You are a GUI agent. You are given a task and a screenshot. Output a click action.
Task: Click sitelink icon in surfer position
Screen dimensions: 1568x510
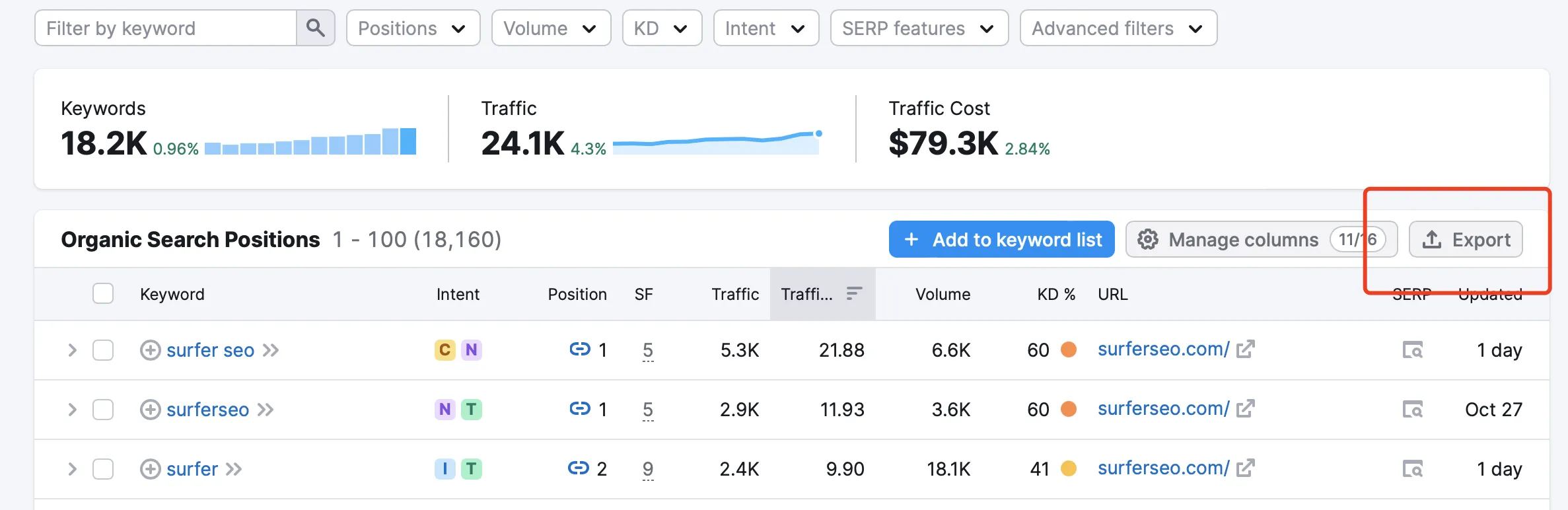579,468
